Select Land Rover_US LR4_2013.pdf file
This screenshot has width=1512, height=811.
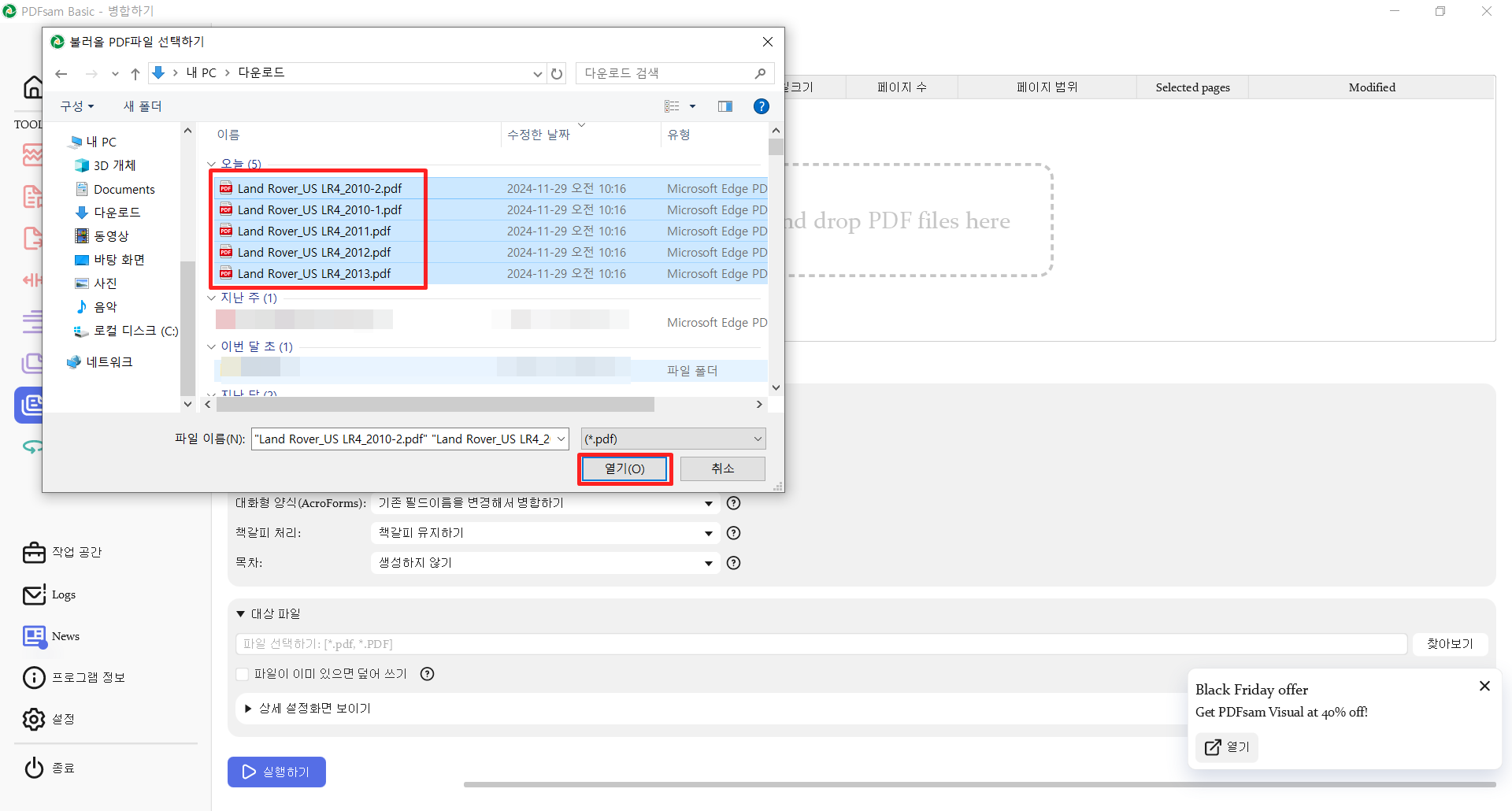click(314, 274)
